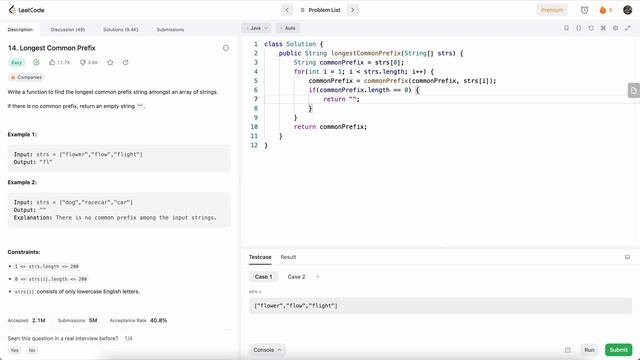Open the timer alarm clock icon
The height and width of the screenshot is (360, 640).
[x=584, y=10]
